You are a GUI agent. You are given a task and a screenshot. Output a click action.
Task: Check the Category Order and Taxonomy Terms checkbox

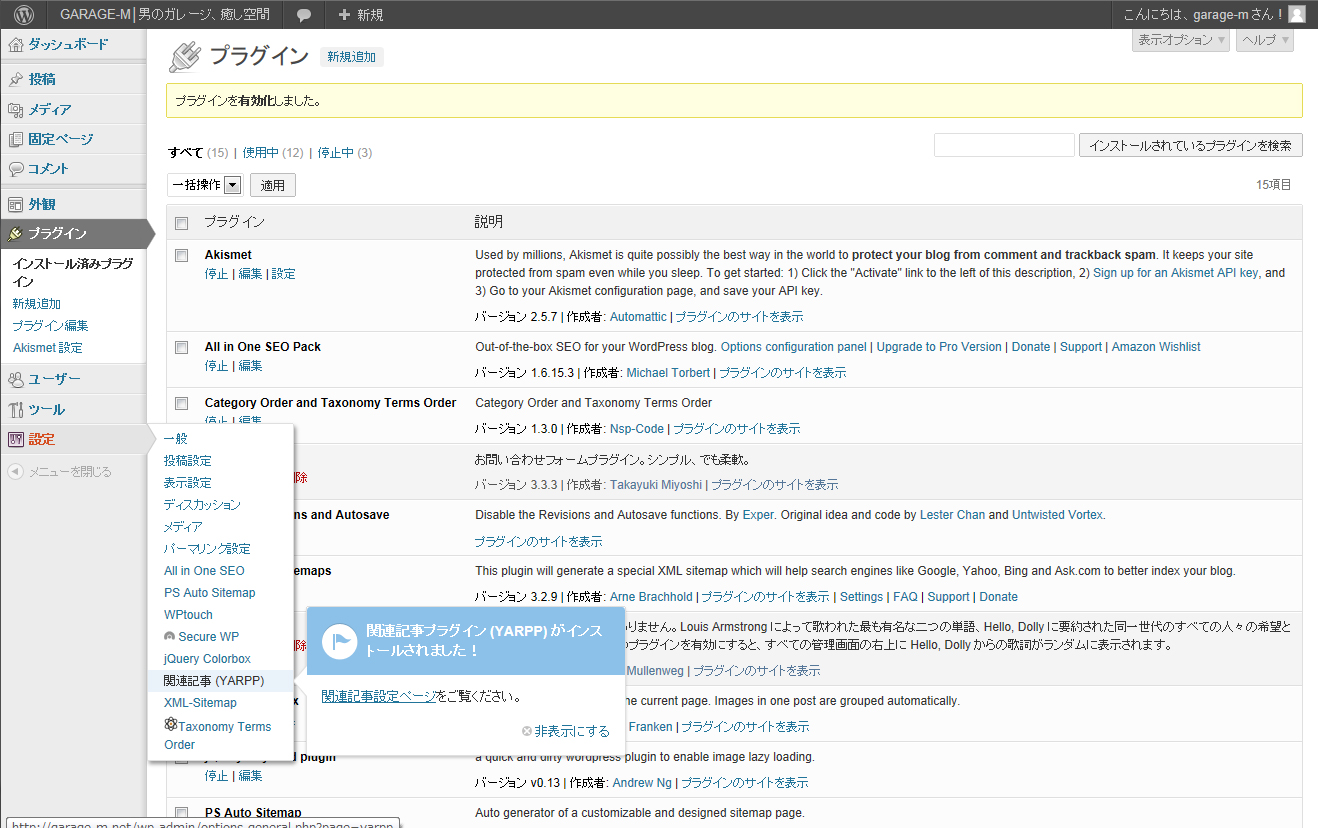(x=182, y=403)
